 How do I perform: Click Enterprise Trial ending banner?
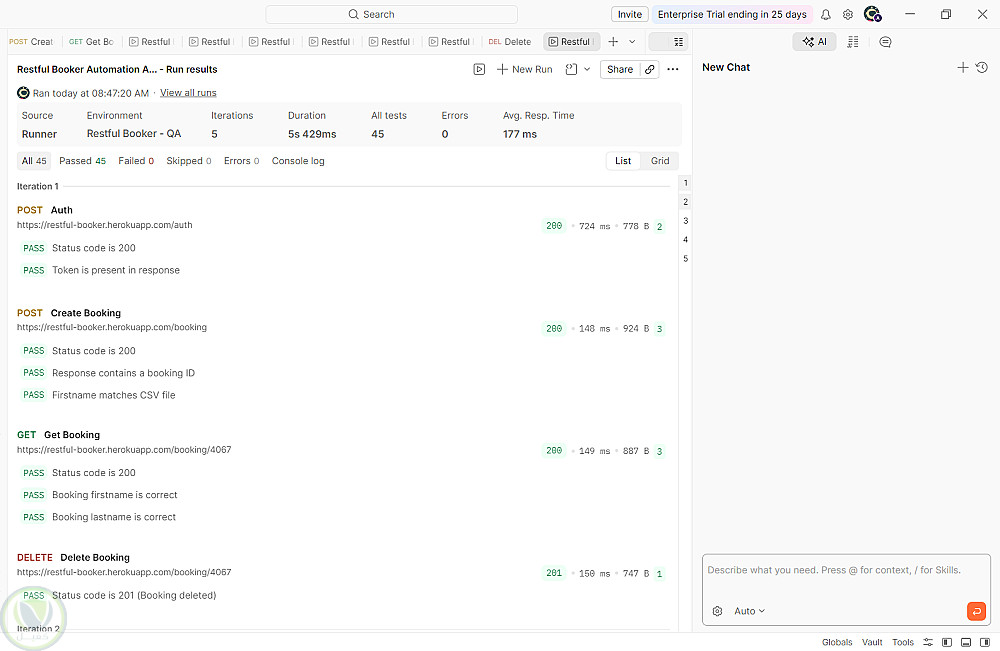coord(732,14)
